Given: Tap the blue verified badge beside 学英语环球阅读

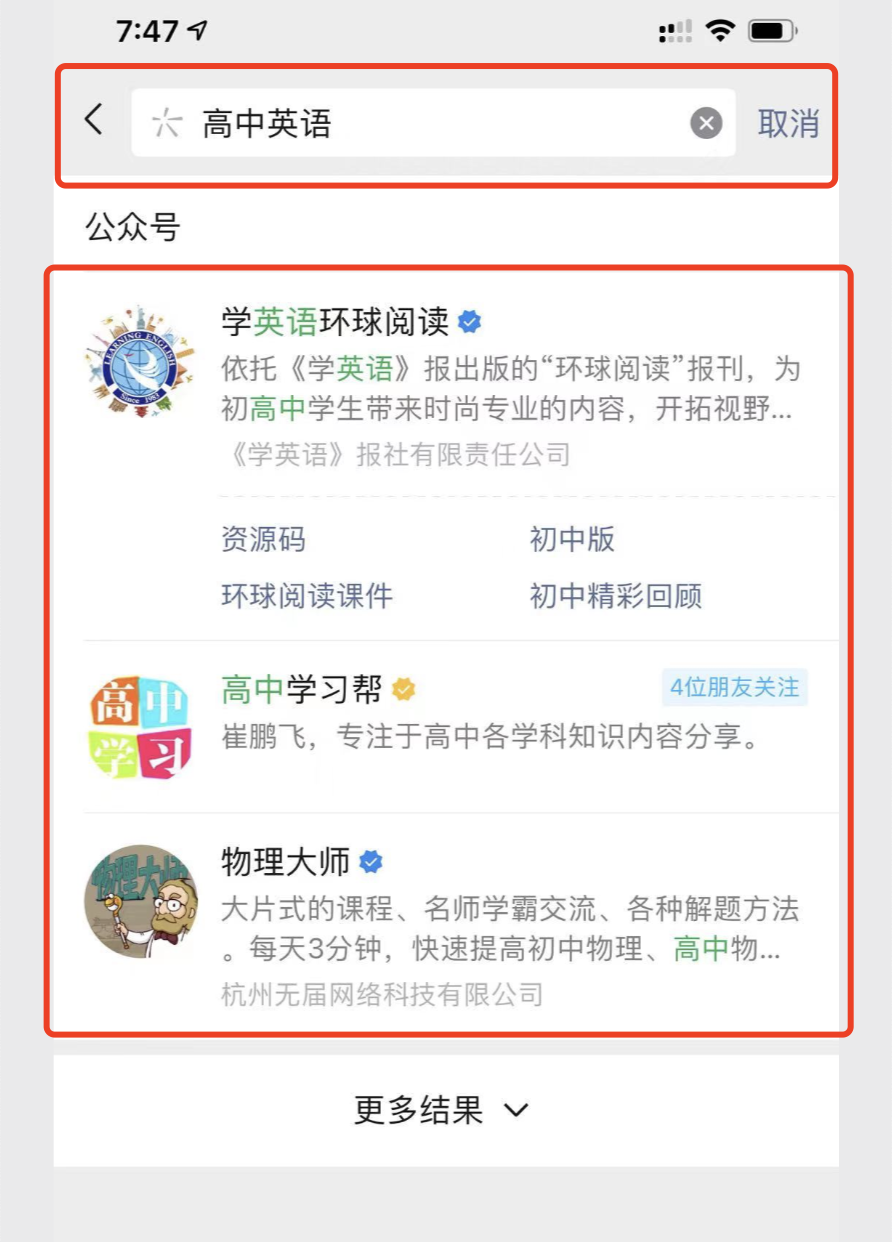Looking at the screenshot, I should point(469,322).
